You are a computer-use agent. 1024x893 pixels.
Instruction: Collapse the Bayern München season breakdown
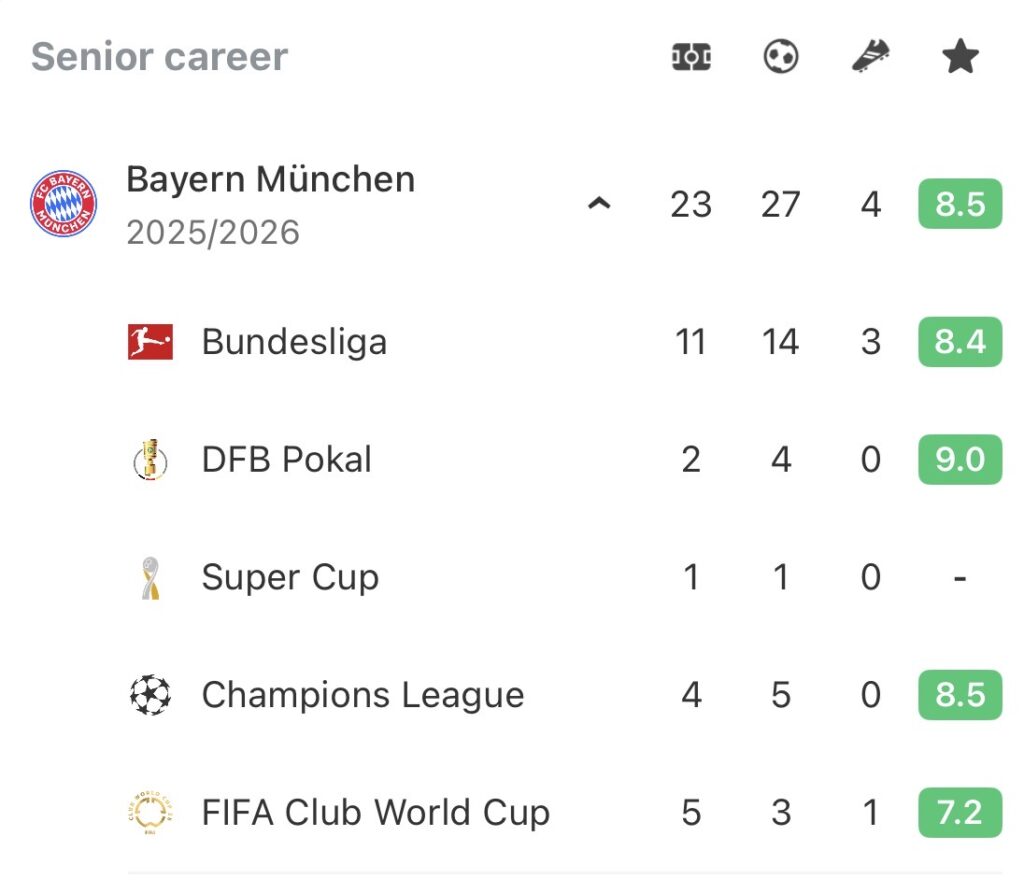click(599, 205)
